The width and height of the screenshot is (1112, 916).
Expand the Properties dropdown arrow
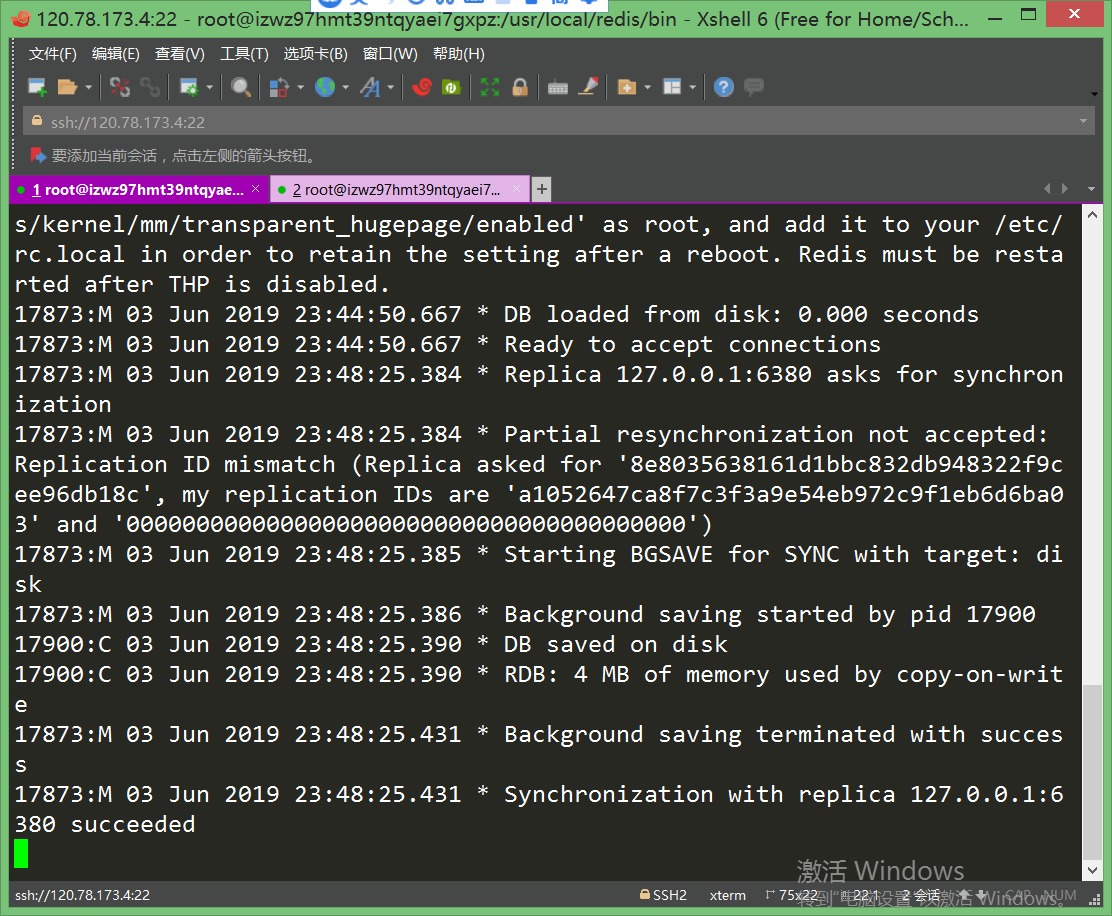point(209,87)
